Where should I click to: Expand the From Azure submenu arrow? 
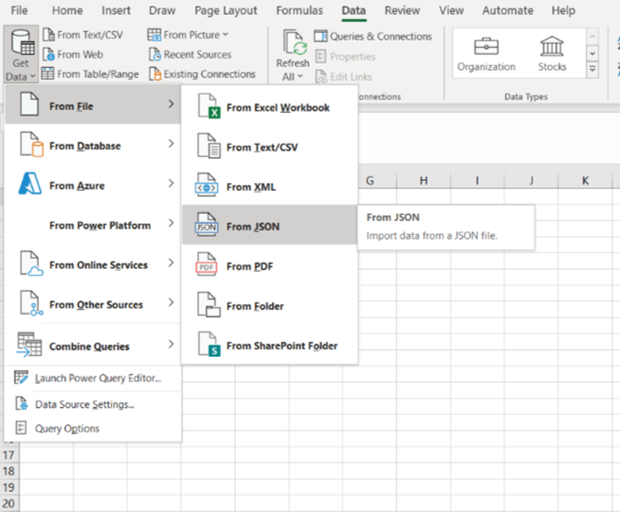point(171,183)
